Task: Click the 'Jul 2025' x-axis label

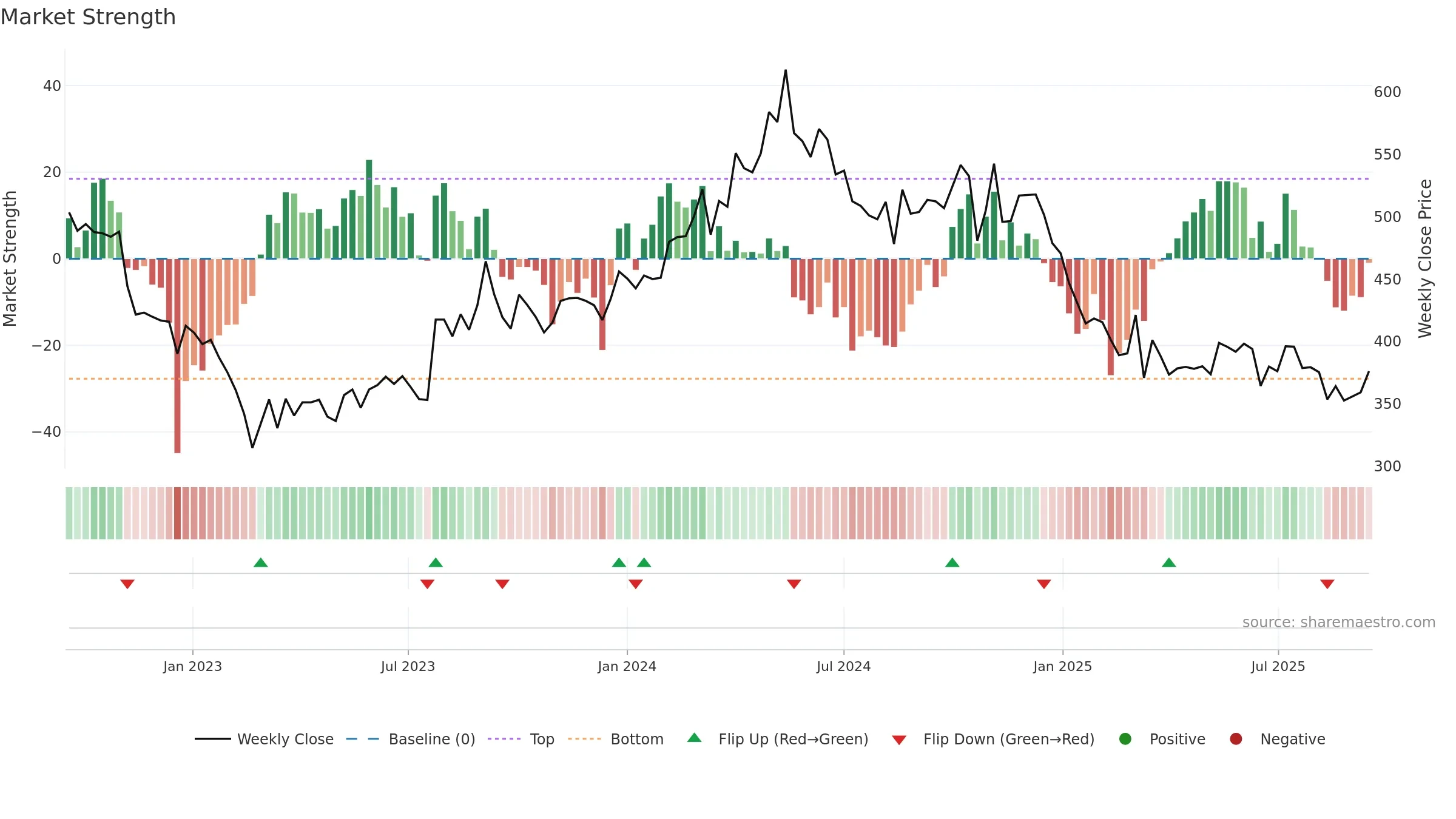Action: [1278, 666]
